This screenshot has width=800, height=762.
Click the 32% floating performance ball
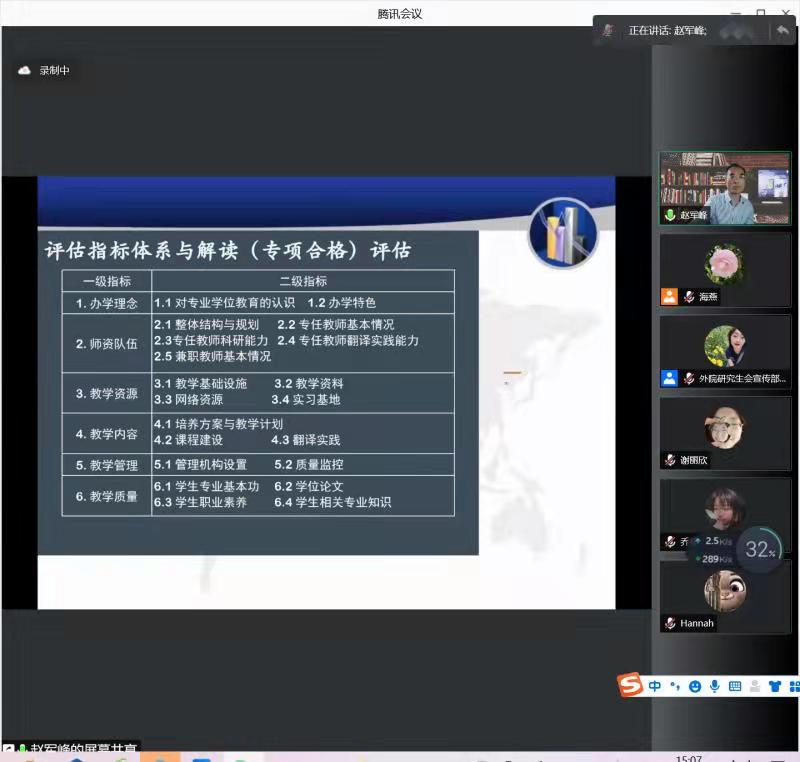760,549
